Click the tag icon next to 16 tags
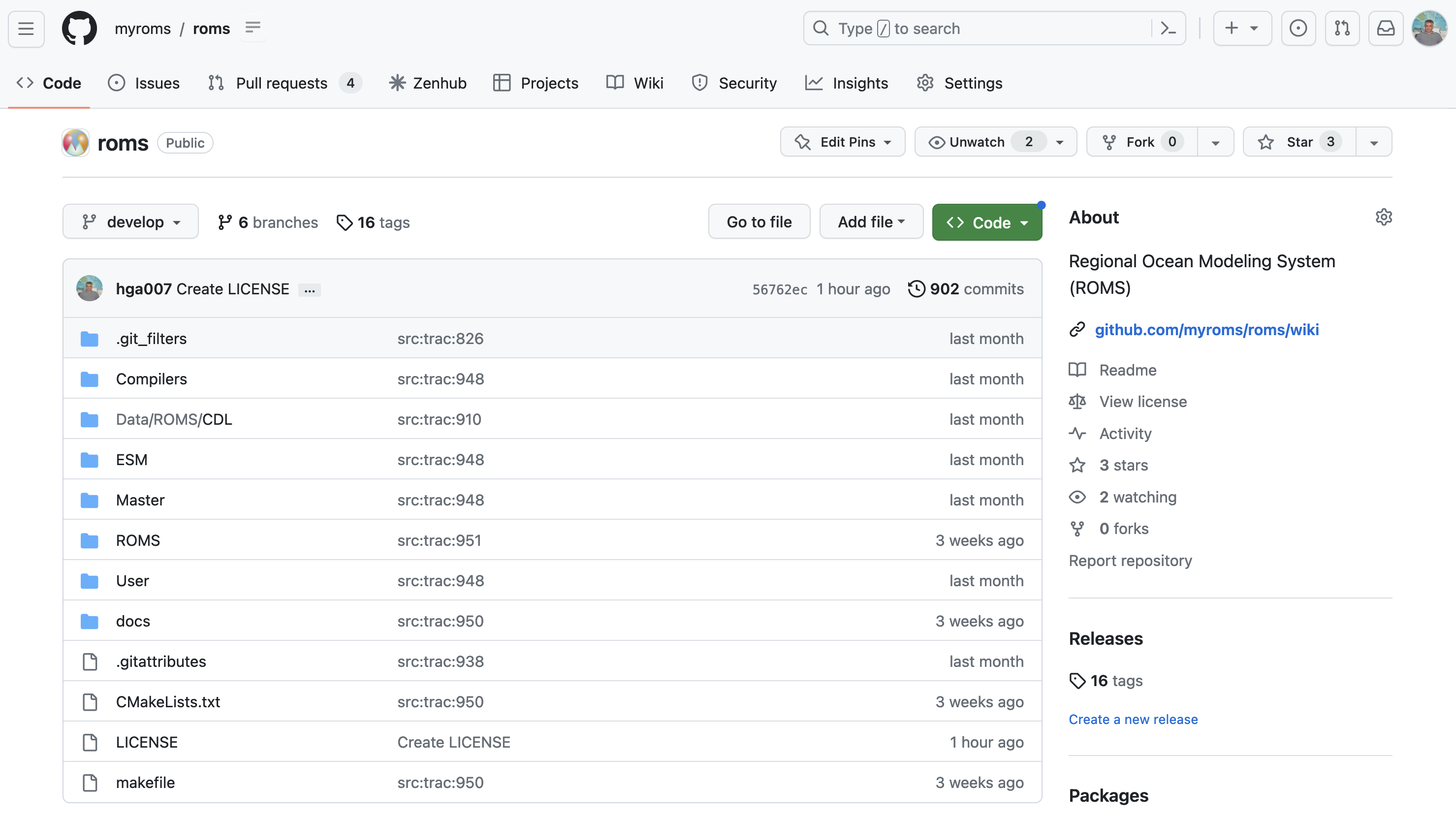Image resolution: width=1456 pixels, height=818 pixels. [x=344, y=222]
